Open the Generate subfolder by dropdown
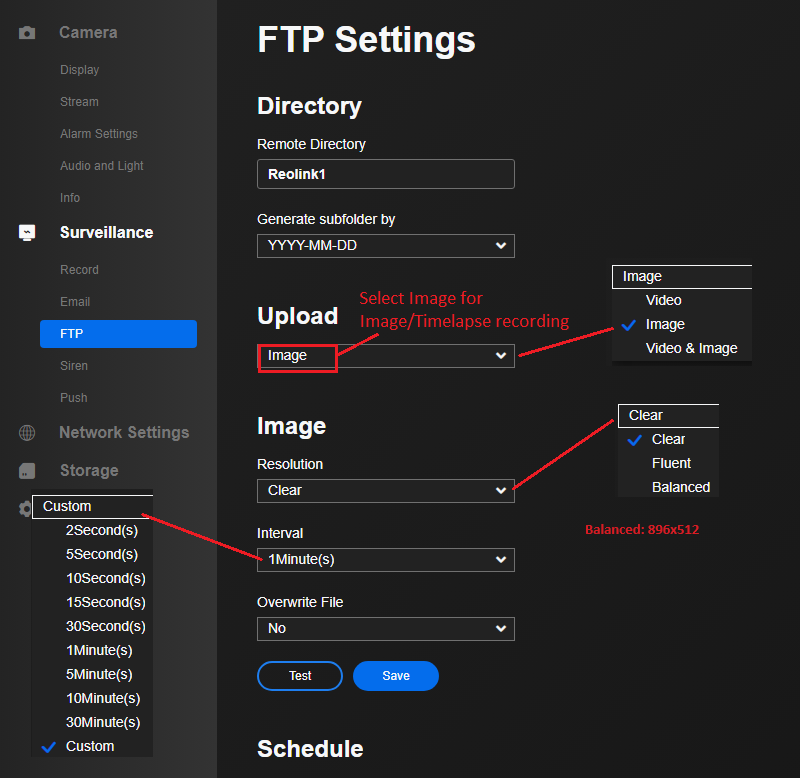Screen dimensions: 800x778 385,246
